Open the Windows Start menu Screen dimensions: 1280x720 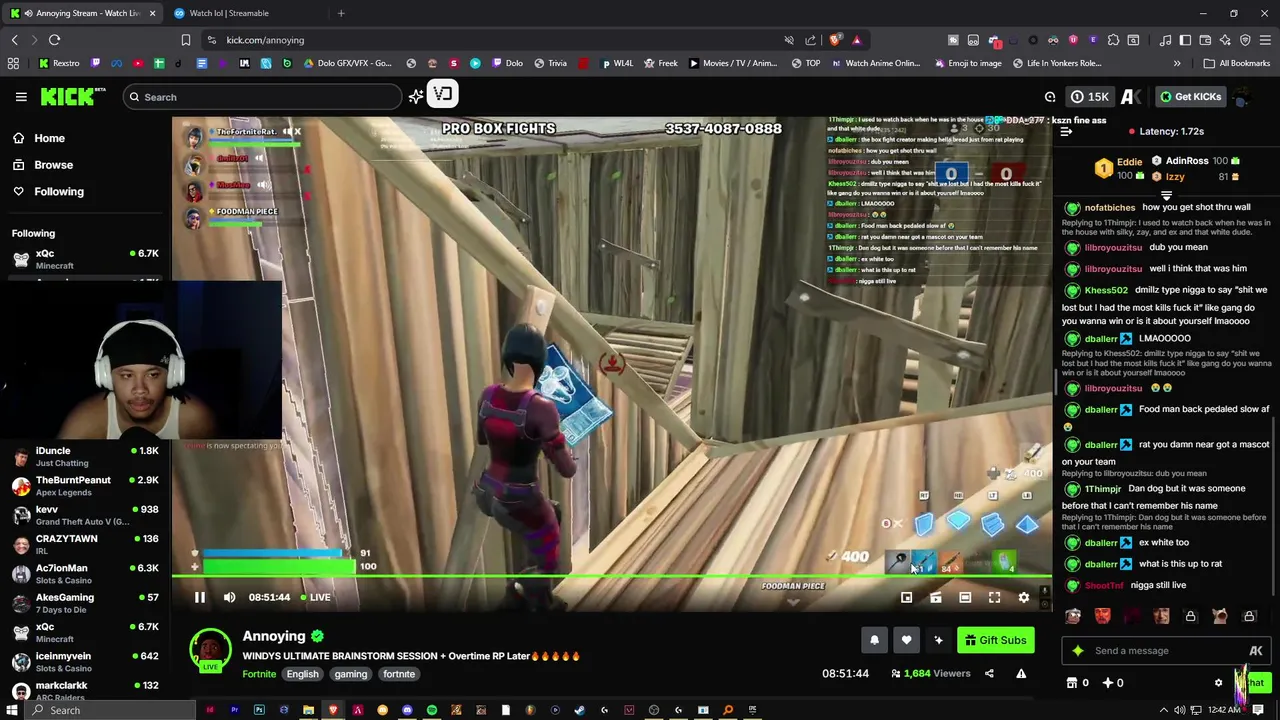tap(13, 710)
